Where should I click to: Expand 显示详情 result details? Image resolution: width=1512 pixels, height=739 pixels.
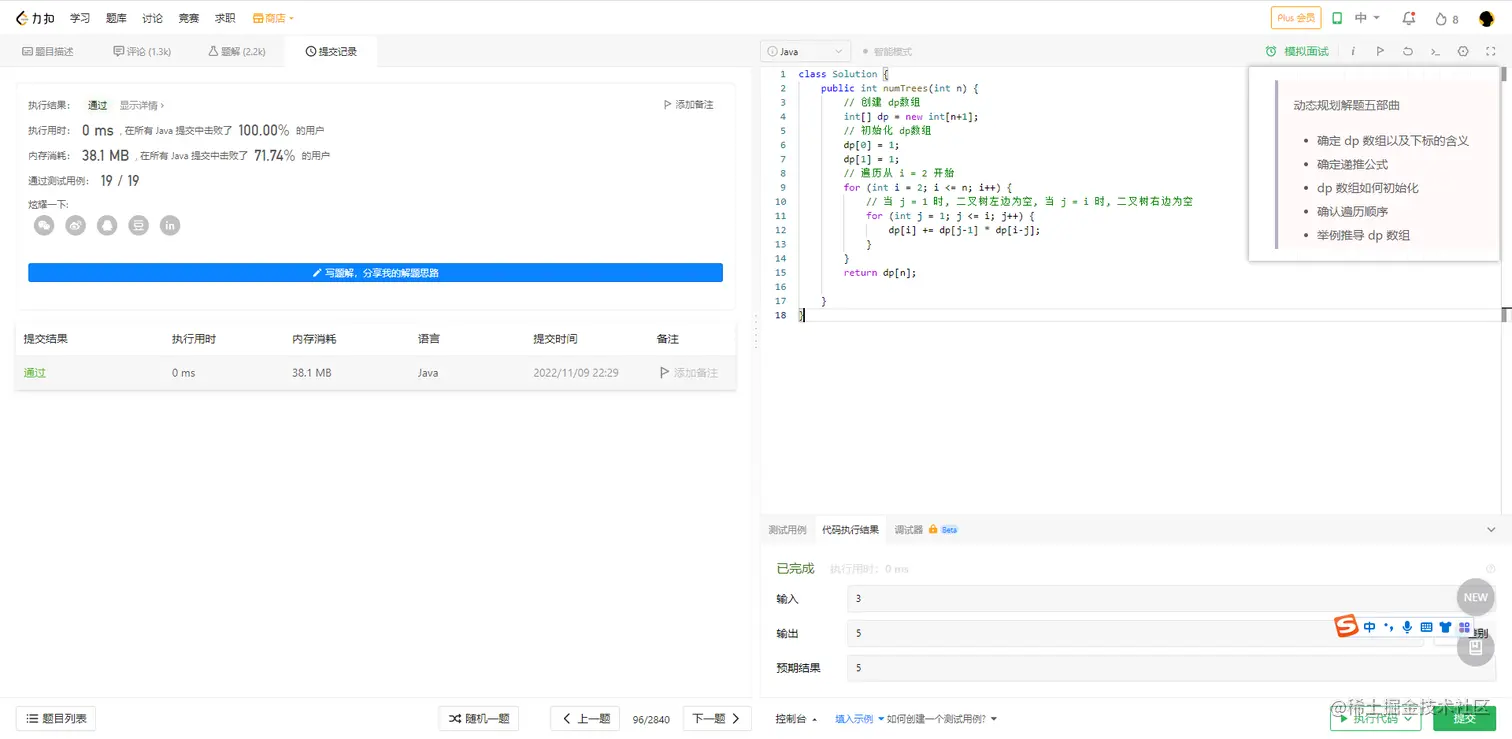point(142,105)
